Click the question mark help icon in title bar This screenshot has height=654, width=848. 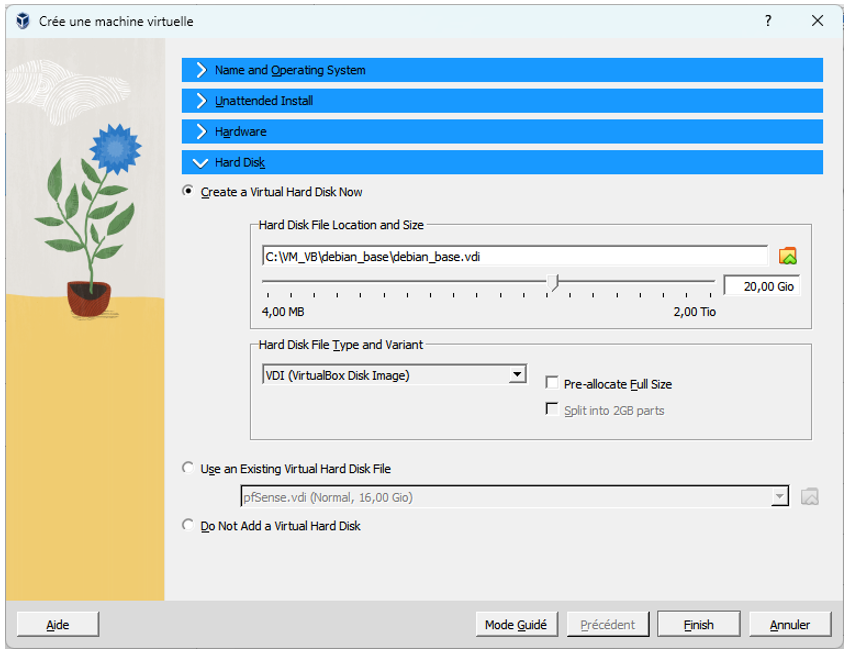[768, 21]
